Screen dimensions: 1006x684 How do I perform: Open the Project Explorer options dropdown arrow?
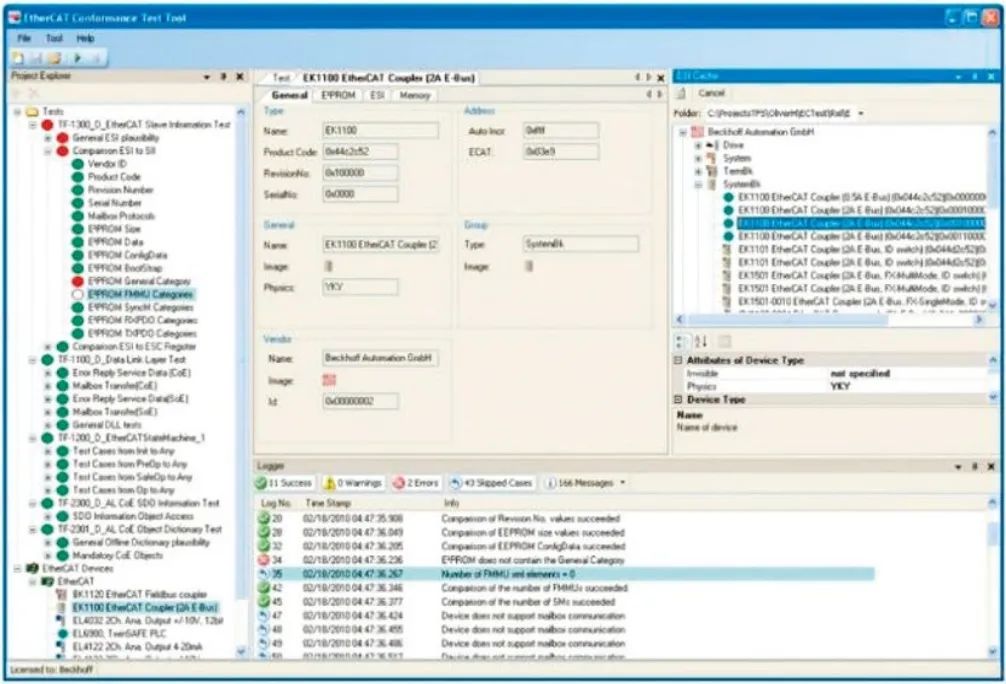pyautogui.click(x=207, y=77)
